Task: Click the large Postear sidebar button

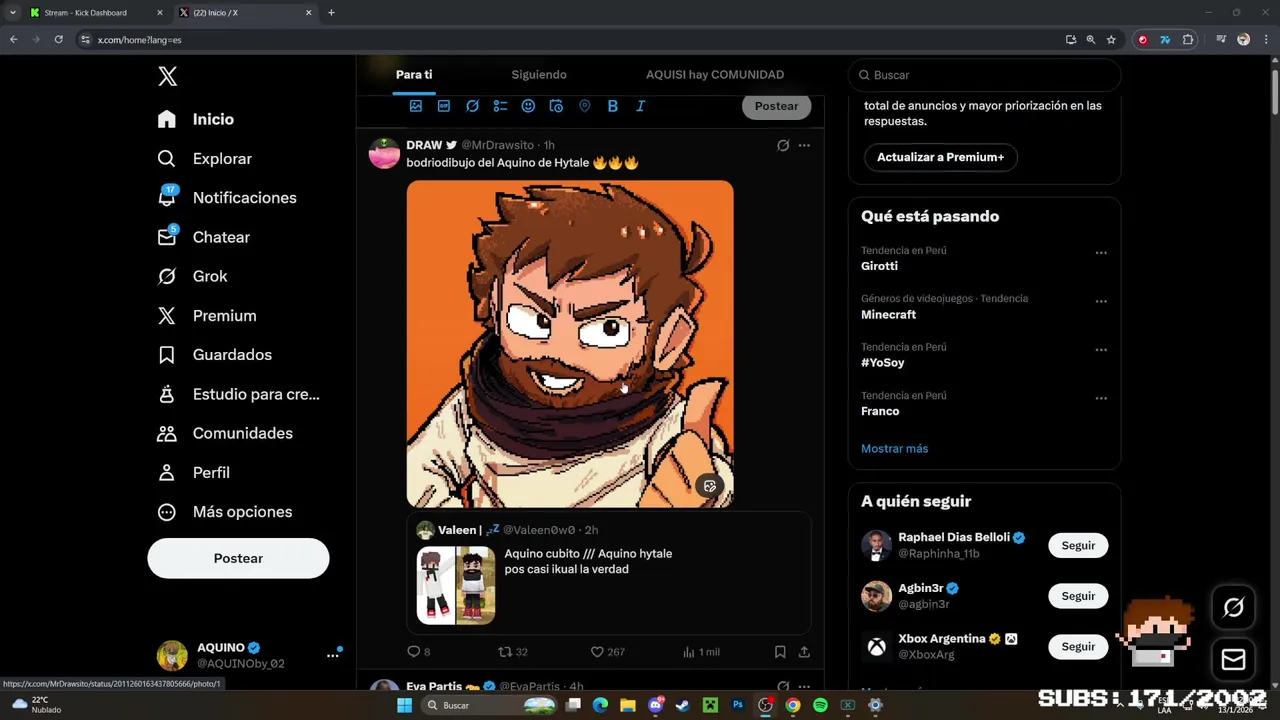Action: tap(238, 558)
